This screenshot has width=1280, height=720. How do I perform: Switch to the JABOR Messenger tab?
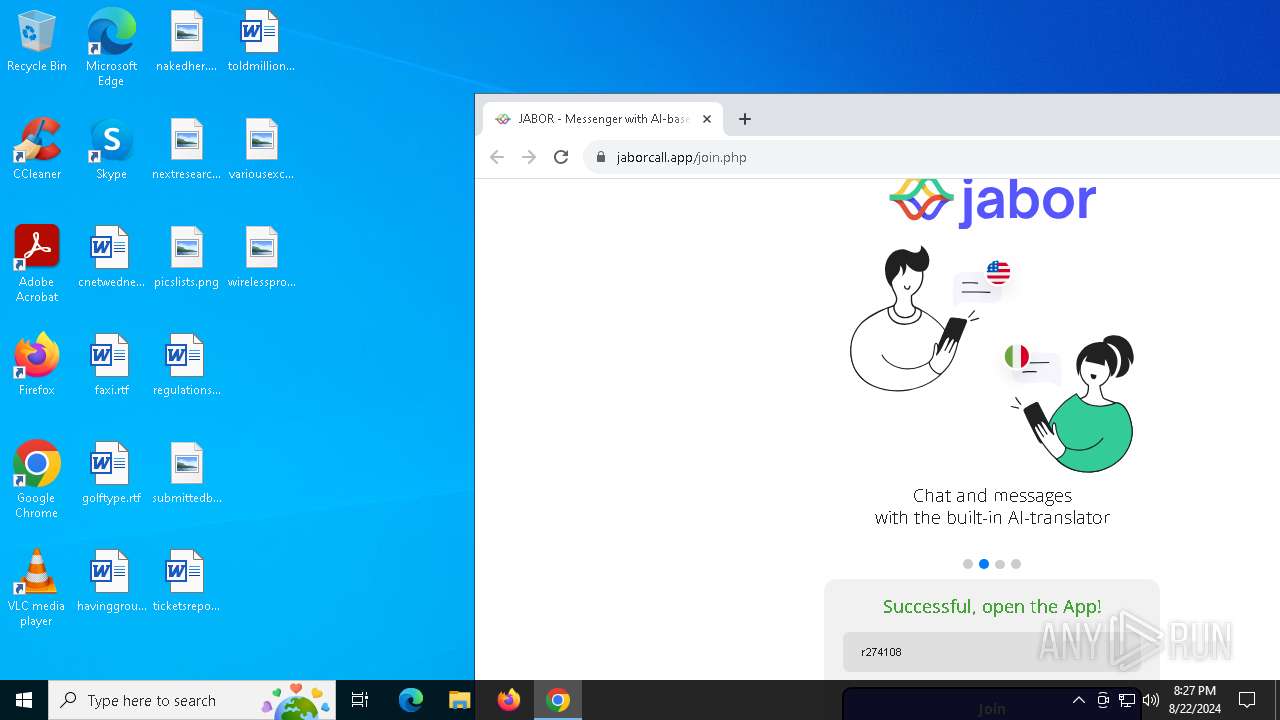coord(603,119)
